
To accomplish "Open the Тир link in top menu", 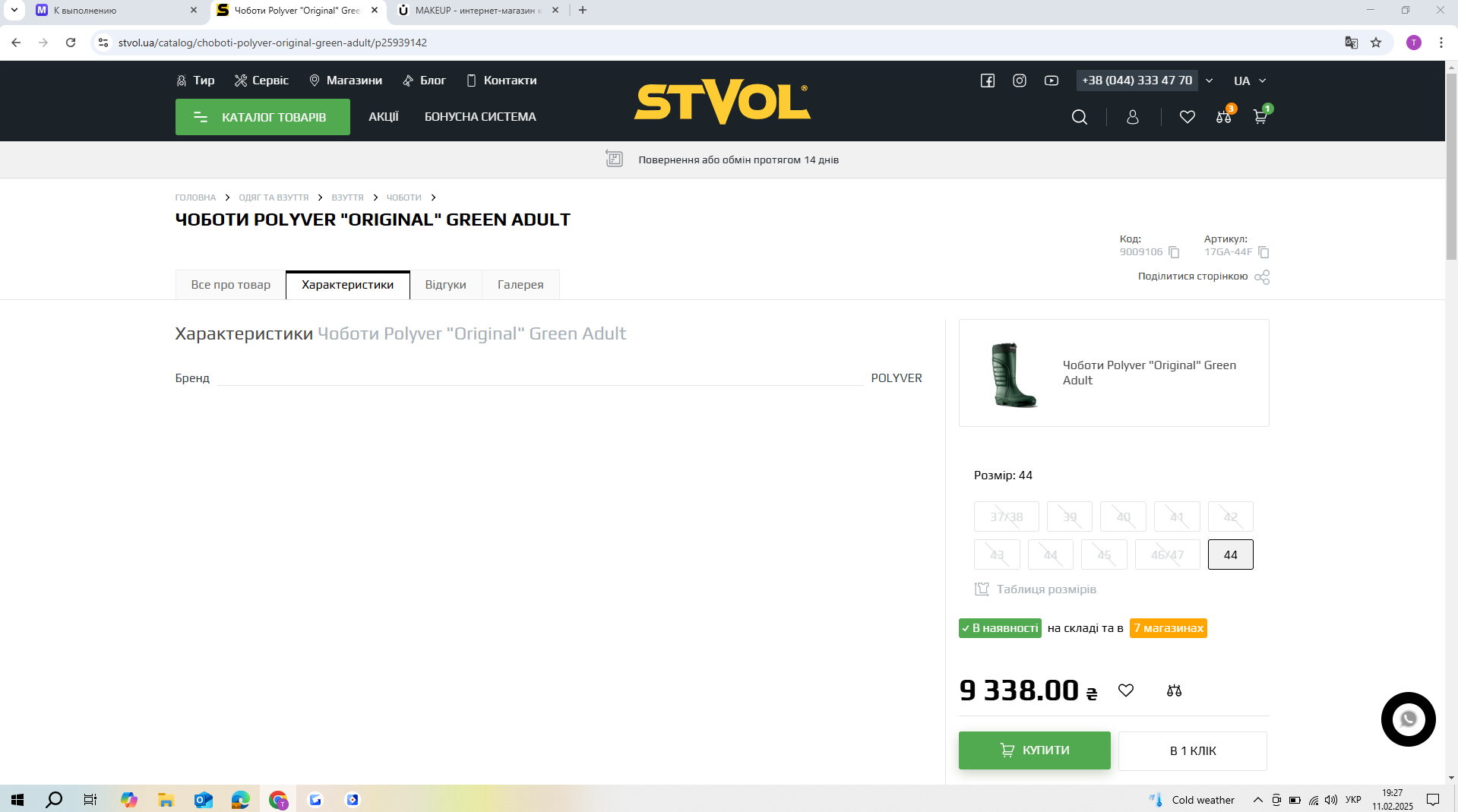I will pos(195,81).
